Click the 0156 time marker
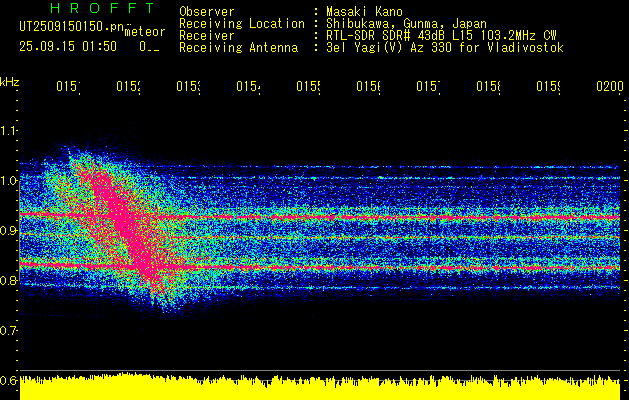The width and height of the screenshot is (629, 400). (369, 87)
